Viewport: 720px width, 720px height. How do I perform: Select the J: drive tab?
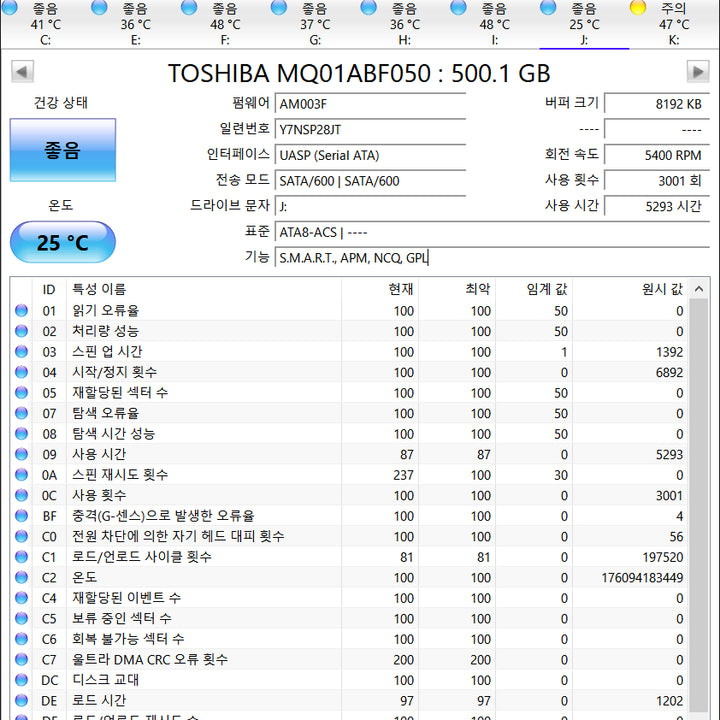tap(584, 24)
